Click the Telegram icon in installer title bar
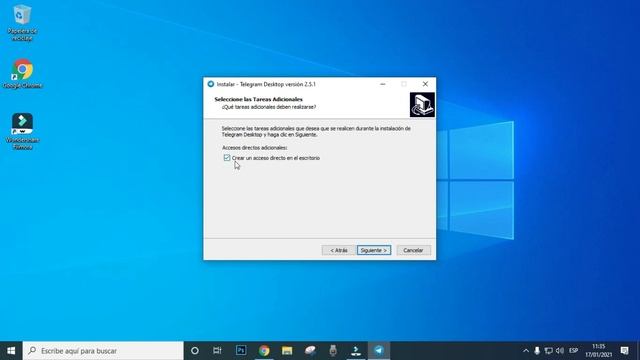640x360 pixels. click(211, 84)
